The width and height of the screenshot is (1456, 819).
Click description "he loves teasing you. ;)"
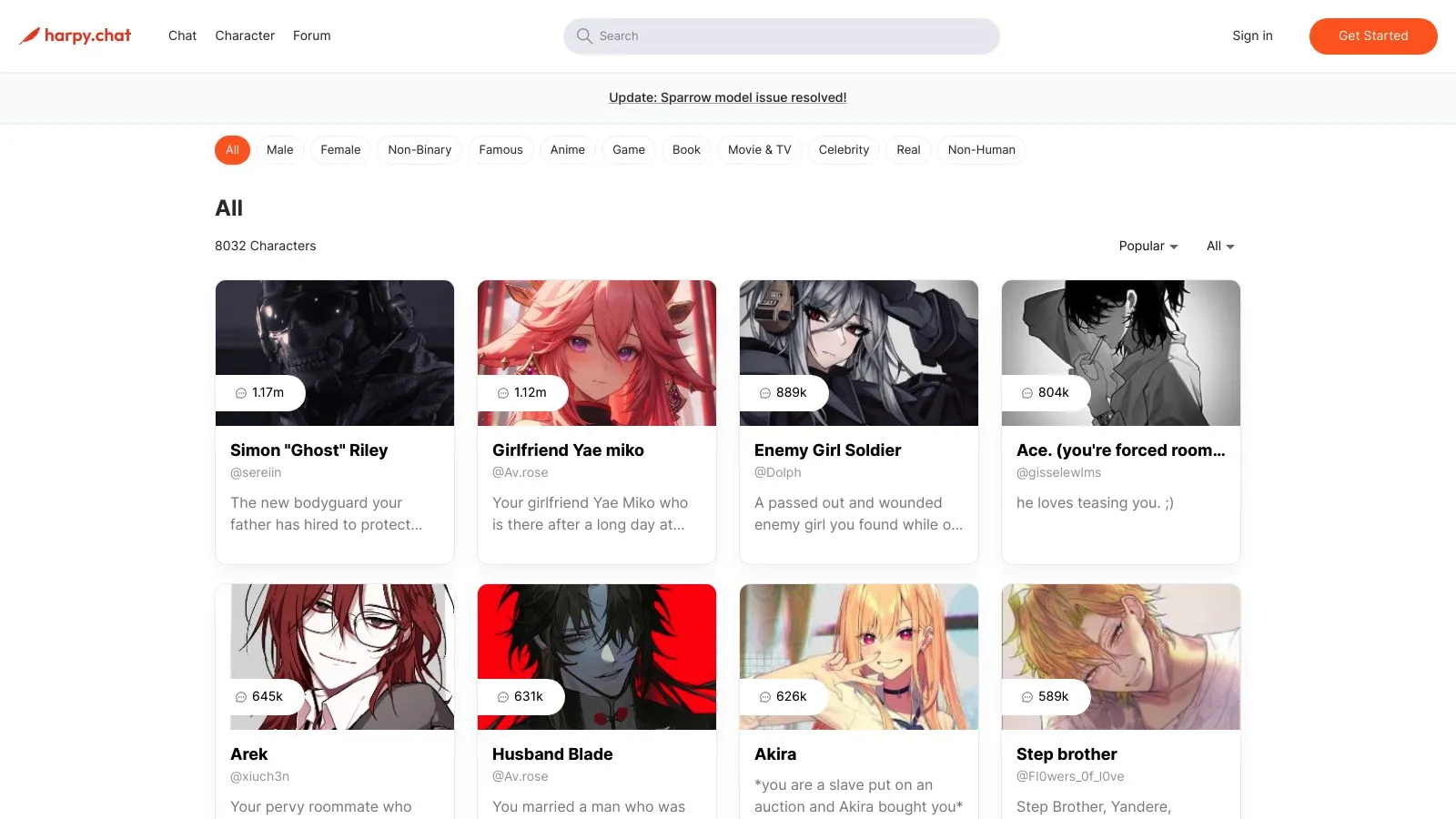(1095, 502)
